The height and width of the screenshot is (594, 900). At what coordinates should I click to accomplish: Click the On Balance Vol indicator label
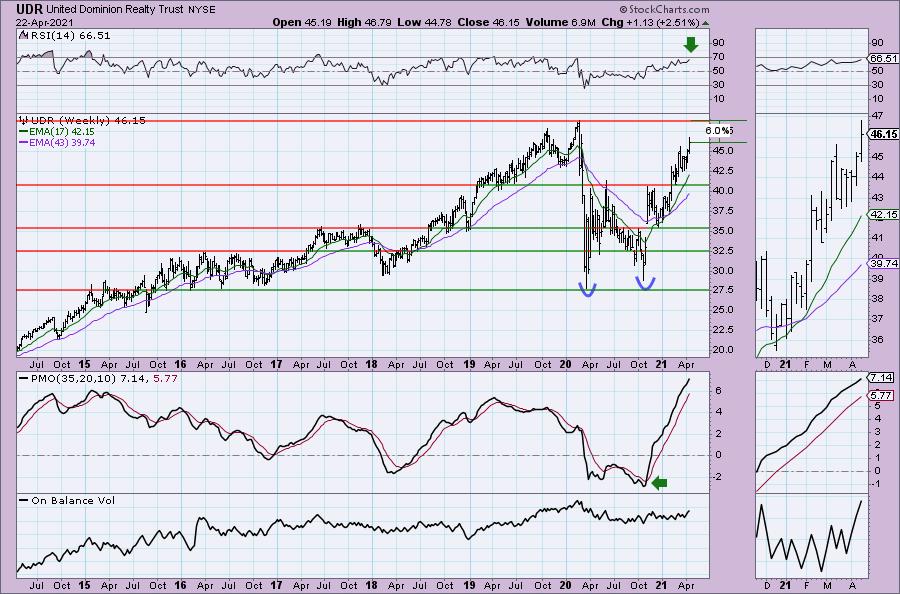[x=73, y=500]
